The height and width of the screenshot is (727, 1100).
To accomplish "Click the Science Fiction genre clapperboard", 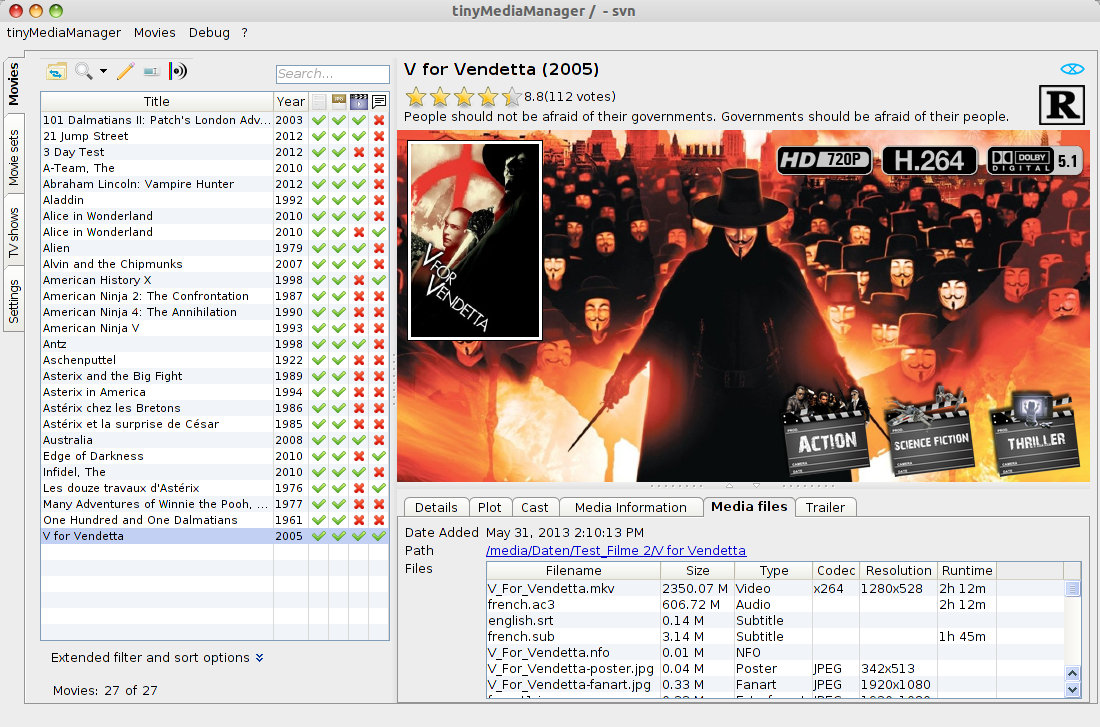I will (930, 432).
